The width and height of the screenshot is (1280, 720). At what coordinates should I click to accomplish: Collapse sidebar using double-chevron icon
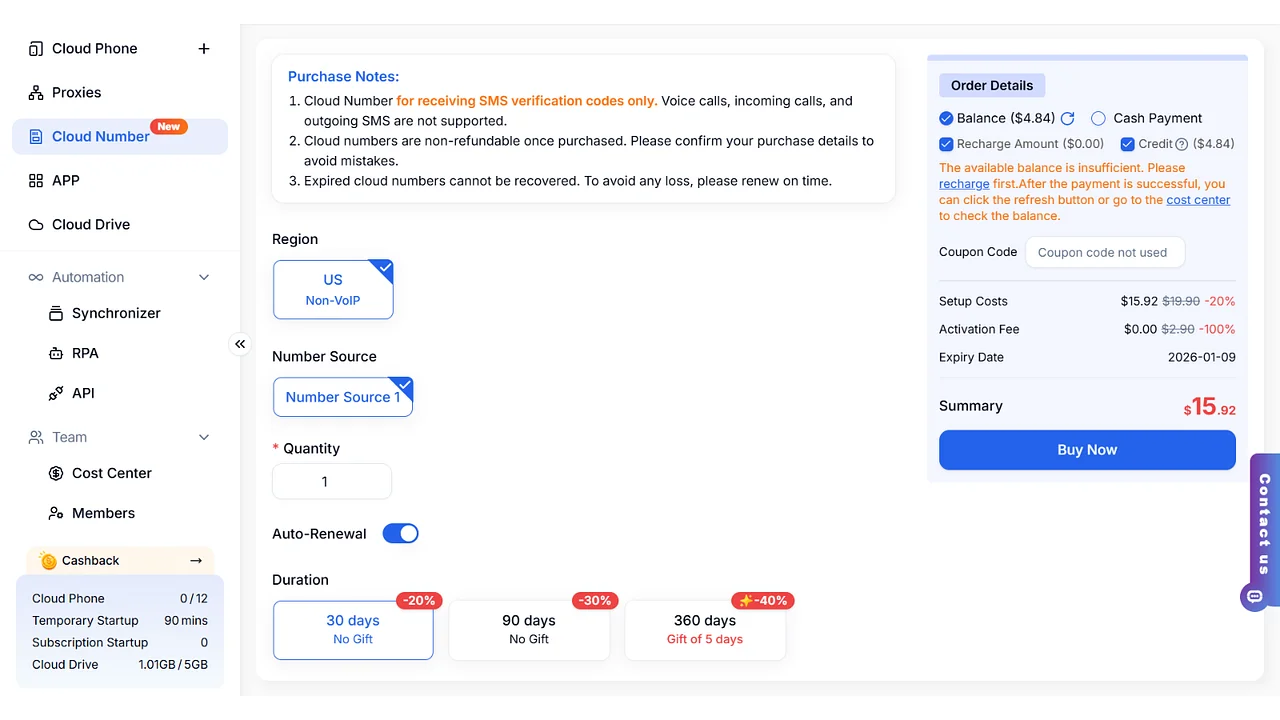tap(240, 344)
